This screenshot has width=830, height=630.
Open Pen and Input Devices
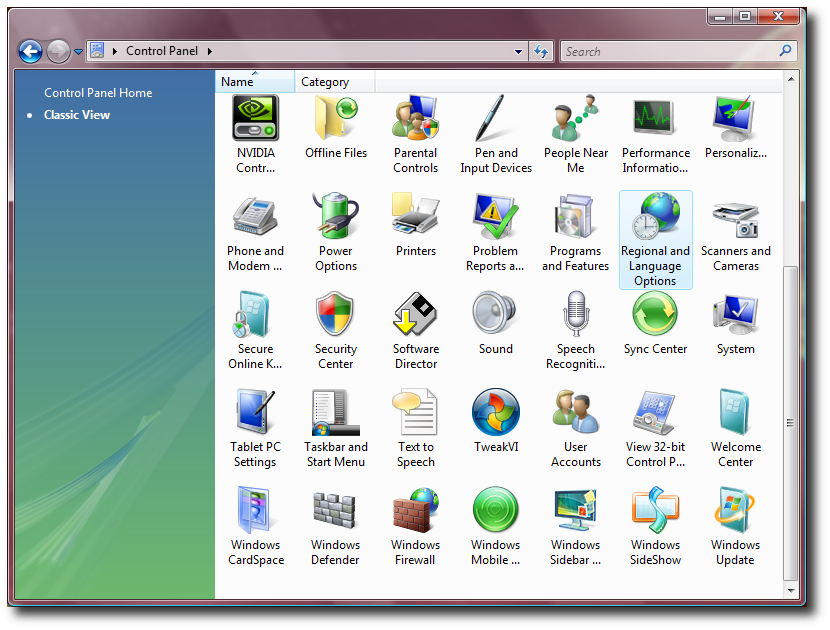pyautogui.click(x=496, y=134)
